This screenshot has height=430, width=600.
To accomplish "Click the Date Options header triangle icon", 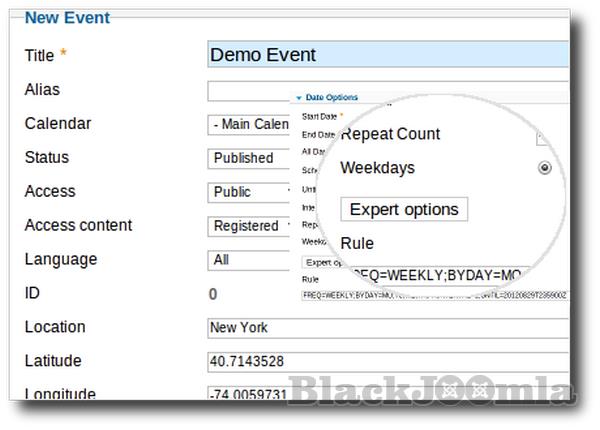I will coord(298,98).
